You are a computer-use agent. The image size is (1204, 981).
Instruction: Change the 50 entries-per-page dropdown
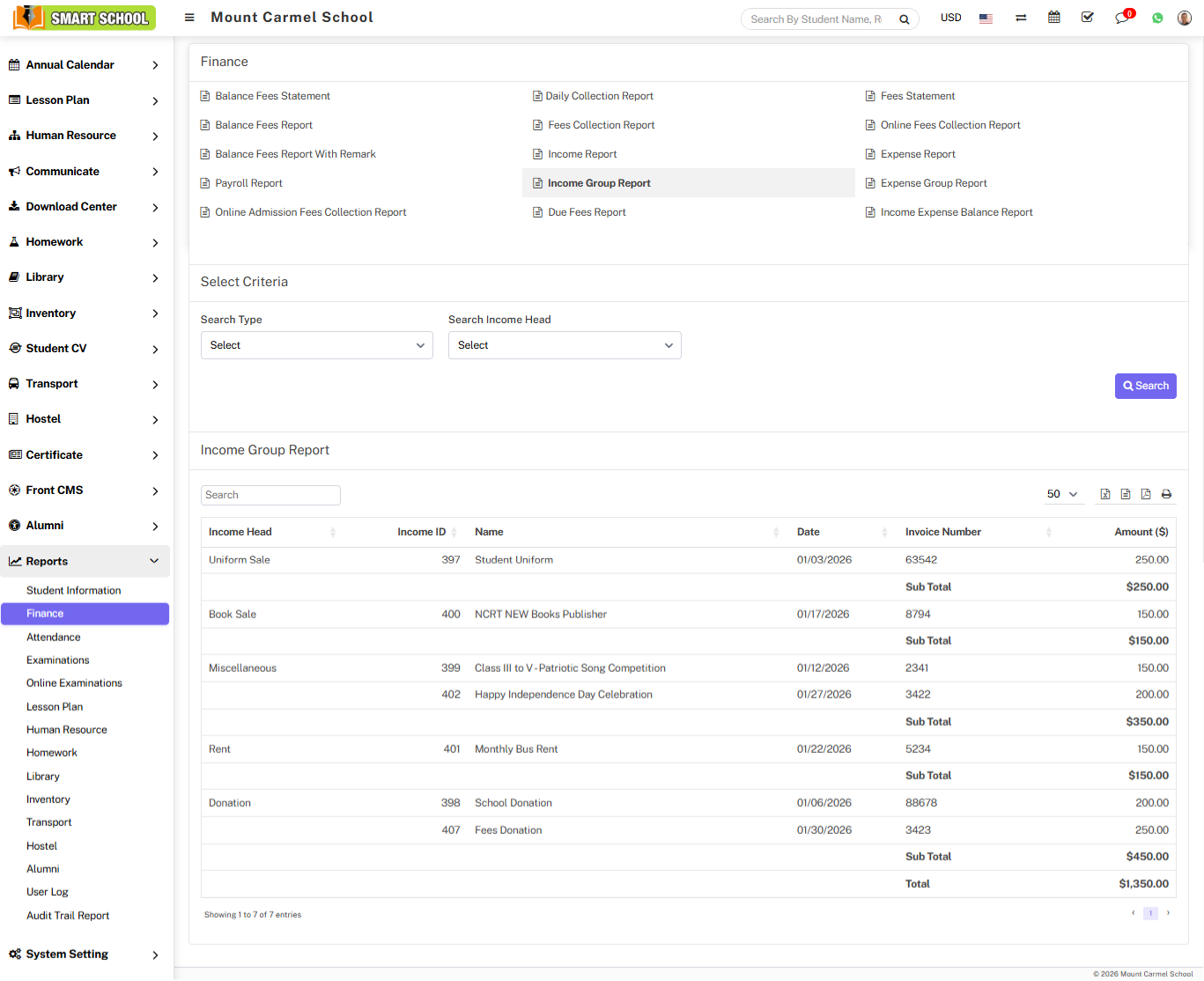click(1062, 494)
